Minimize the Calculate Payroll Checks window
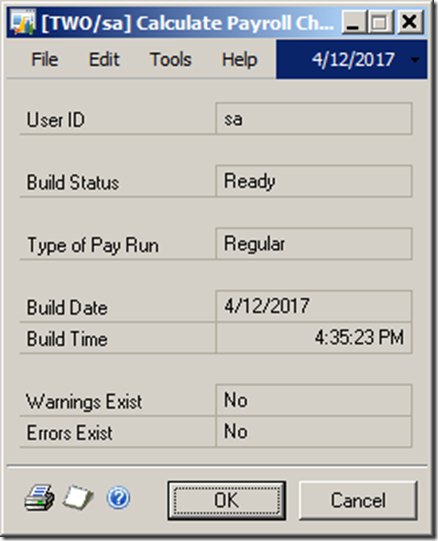Screen dimensions: 438x541 (353, 22)
